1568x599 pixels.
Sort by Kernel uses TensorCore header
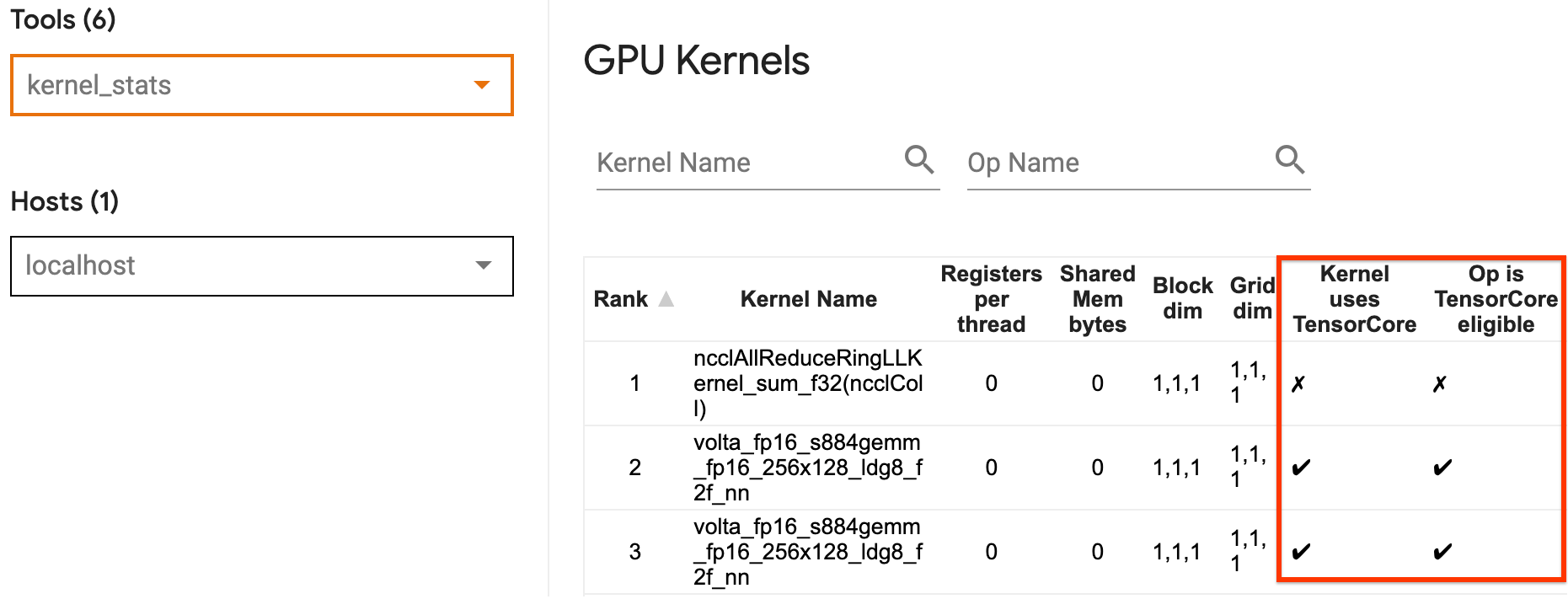1354,299
